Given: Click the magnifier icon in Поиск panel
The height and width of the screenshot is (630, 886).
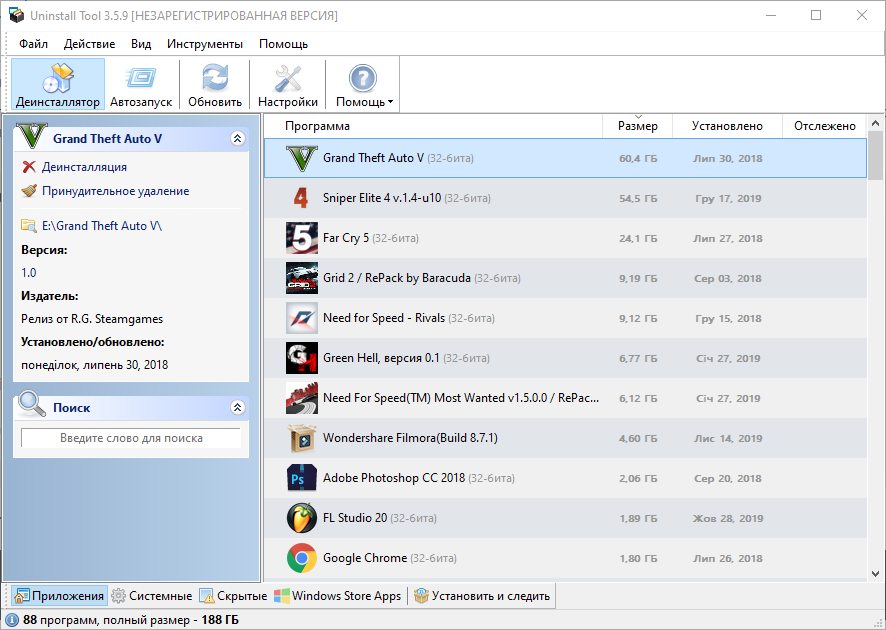Looking at the screenshot, I should 32,403.
